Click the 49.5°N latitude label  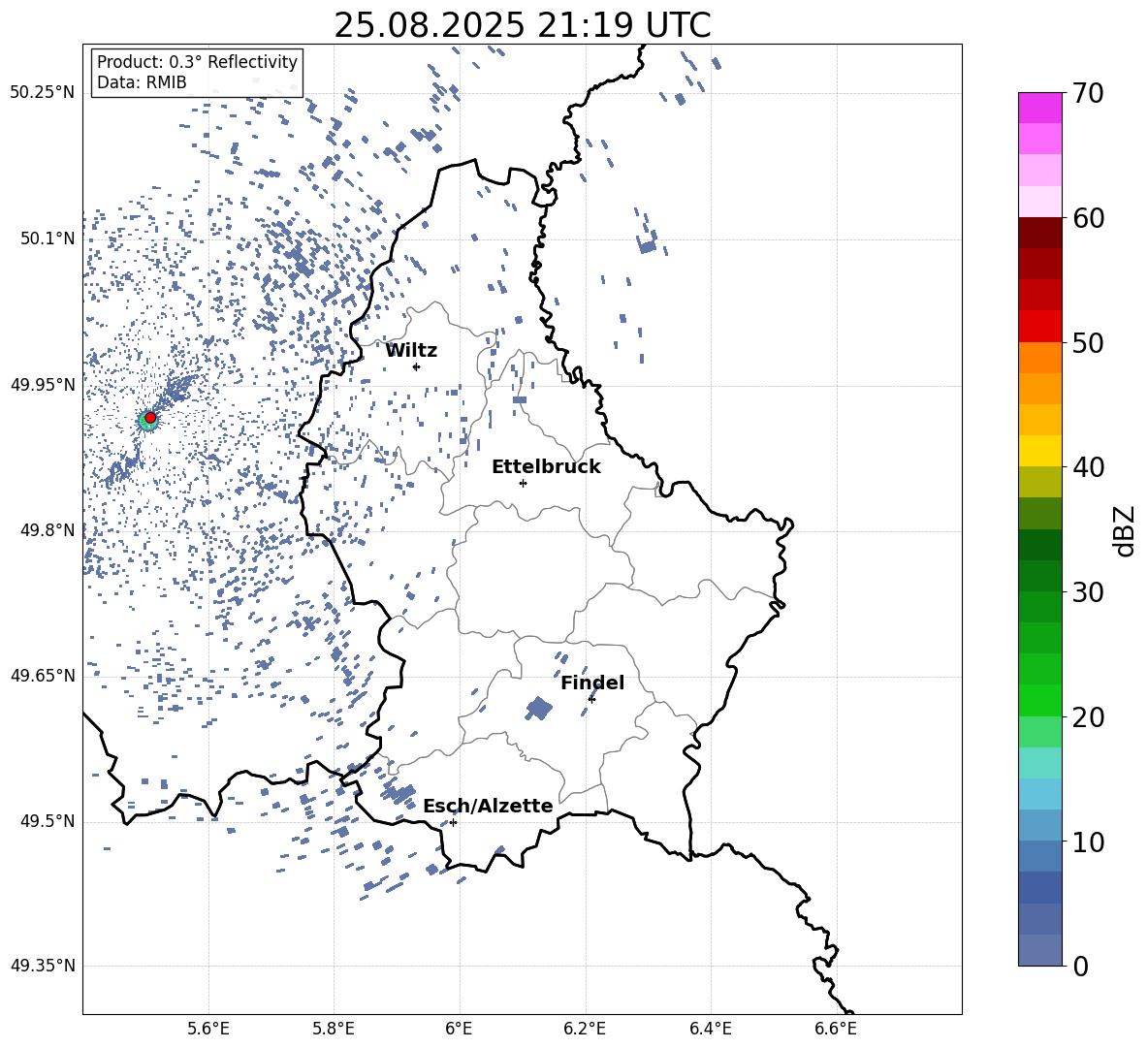click(x=48, y=820)
